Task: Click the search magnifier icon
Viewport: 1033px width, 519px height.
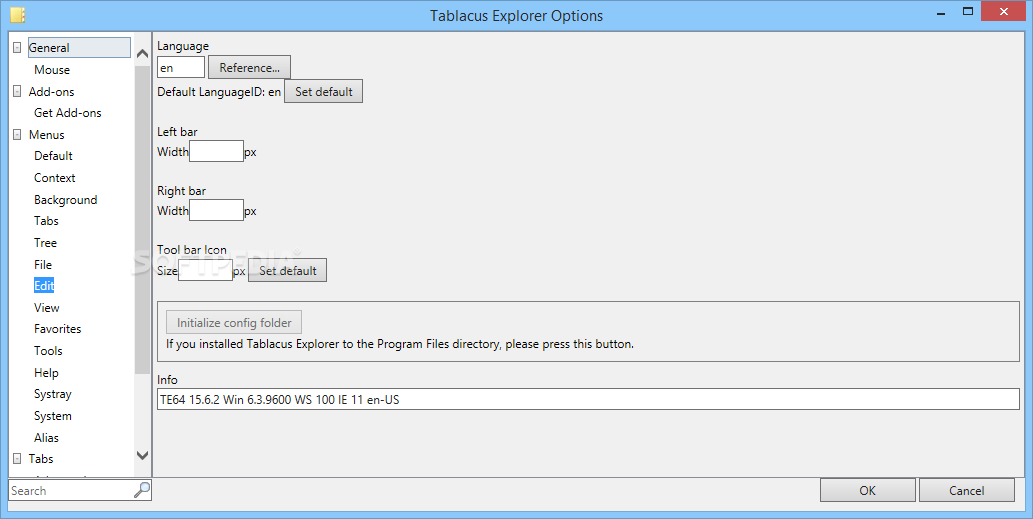Action: pos(142,490)
